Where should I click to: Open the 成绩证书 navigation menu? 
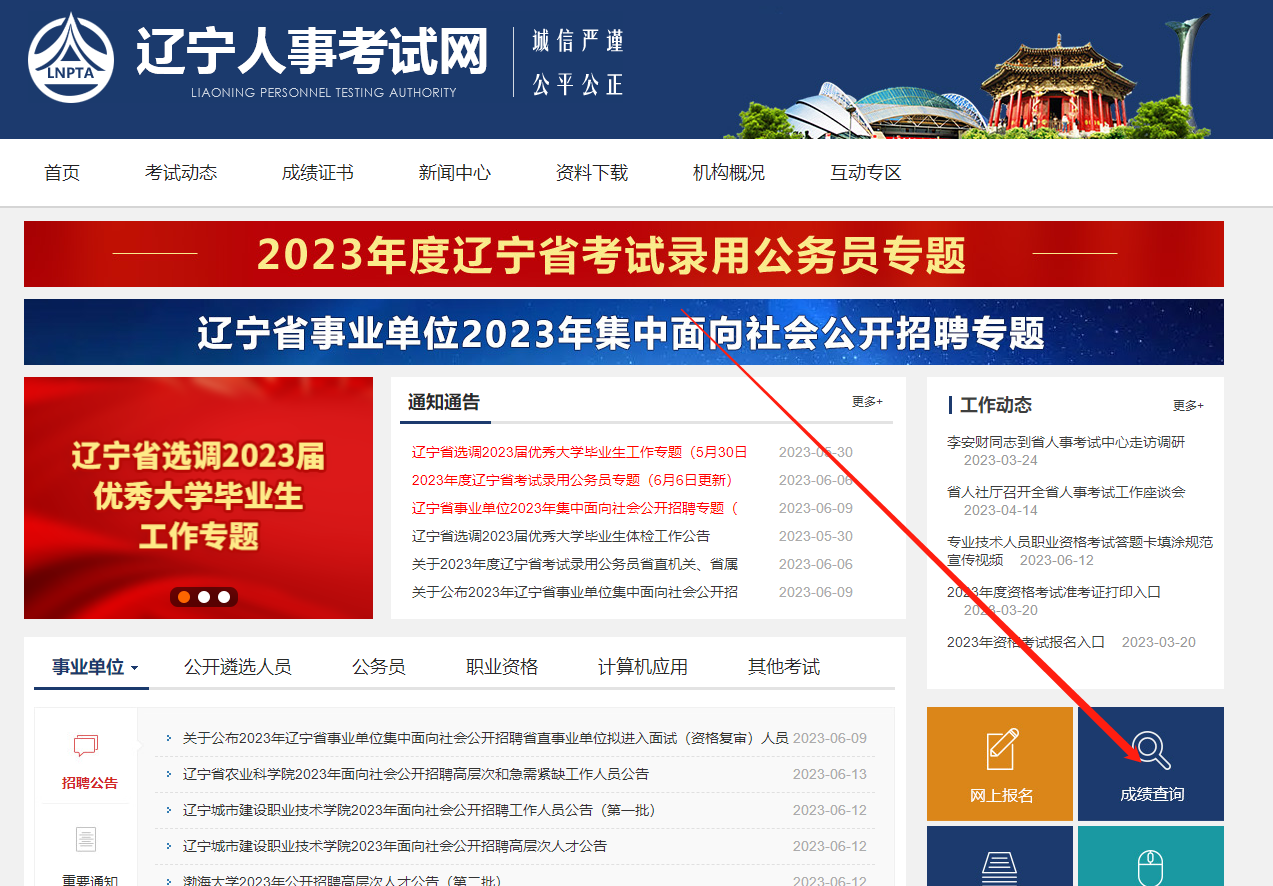pos(318,173)
